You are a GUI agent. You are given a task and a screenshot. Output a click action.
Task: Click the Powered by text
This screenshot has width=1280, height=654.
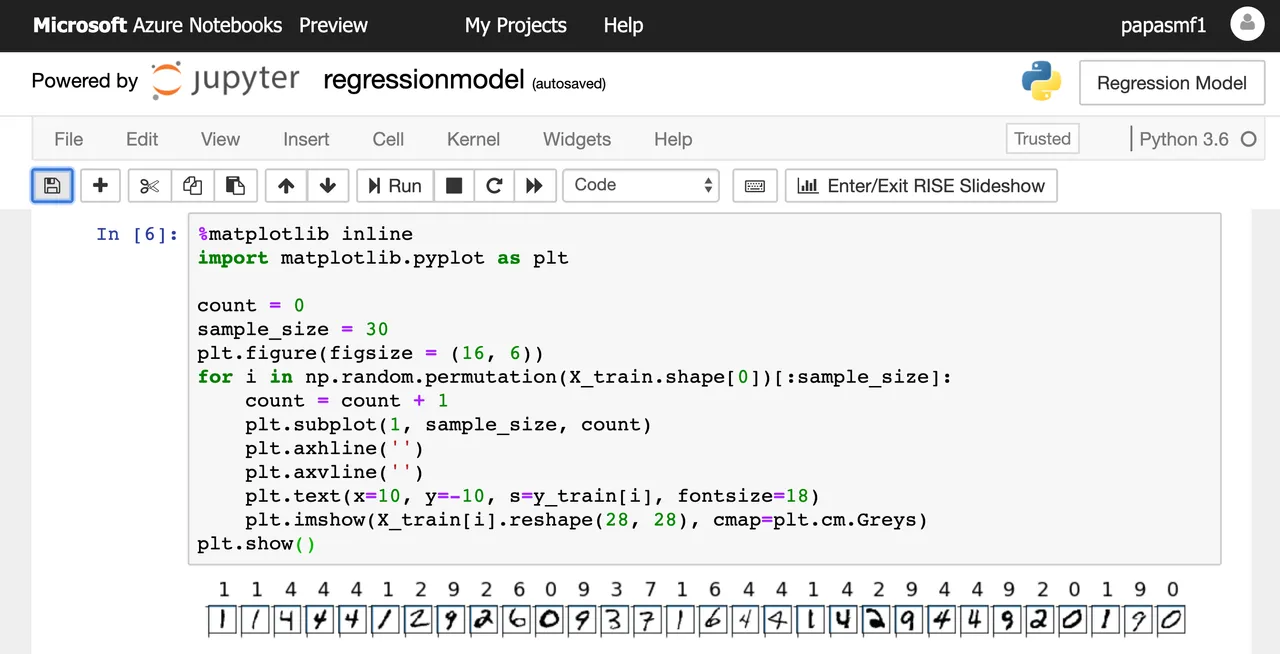click(x=85, y=81)
